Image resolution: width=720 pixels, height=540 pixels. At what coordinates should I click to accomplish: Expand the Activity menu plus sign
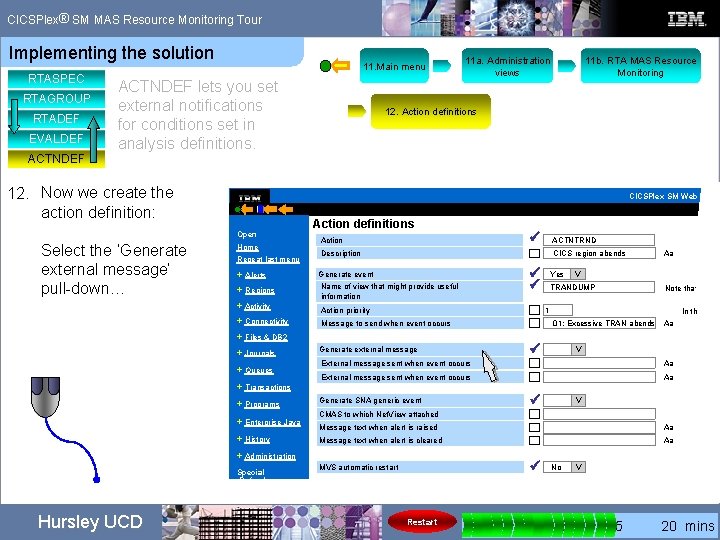[239, 305]
